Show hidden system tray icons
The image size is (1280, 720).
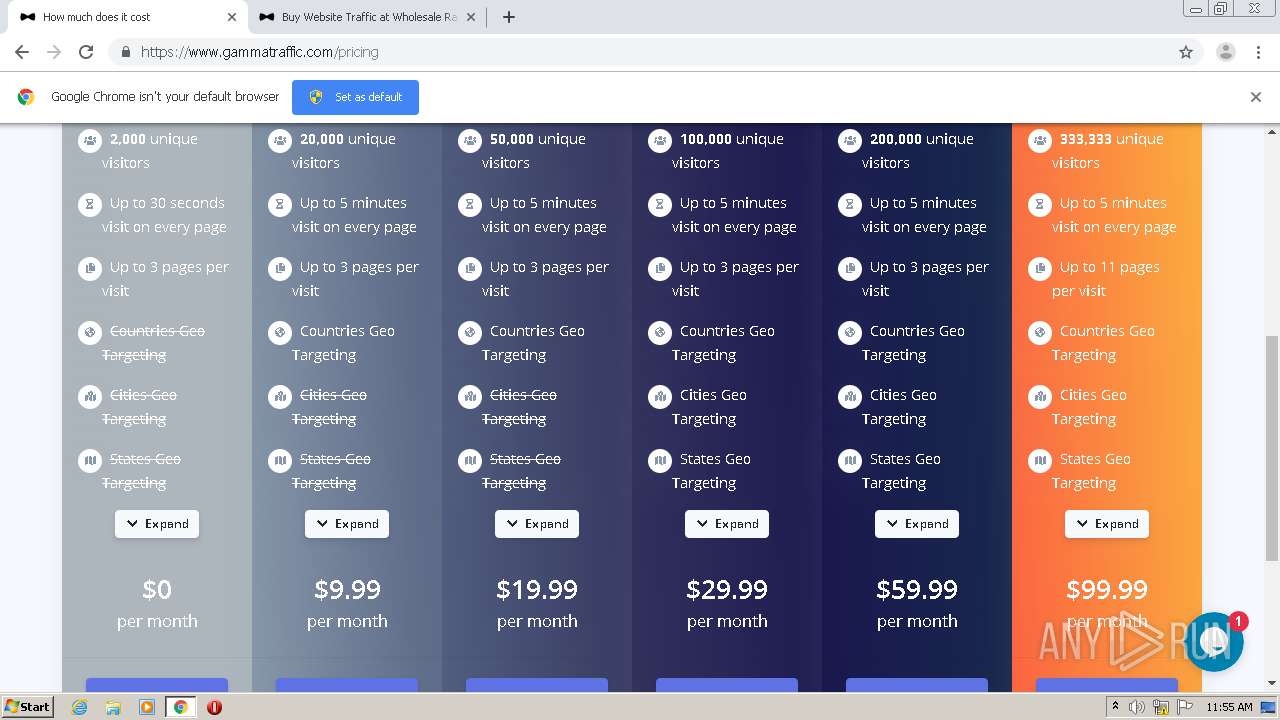tap(1115, 707)
